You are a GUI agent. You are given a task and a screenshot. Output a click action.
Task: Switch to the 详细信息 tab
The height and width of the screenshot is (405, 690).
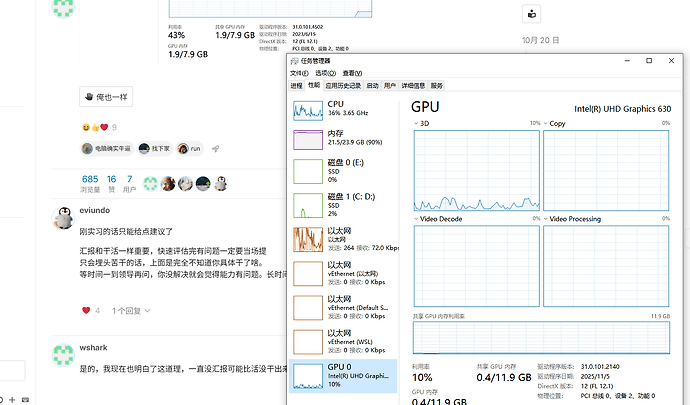tap(413, 85)
